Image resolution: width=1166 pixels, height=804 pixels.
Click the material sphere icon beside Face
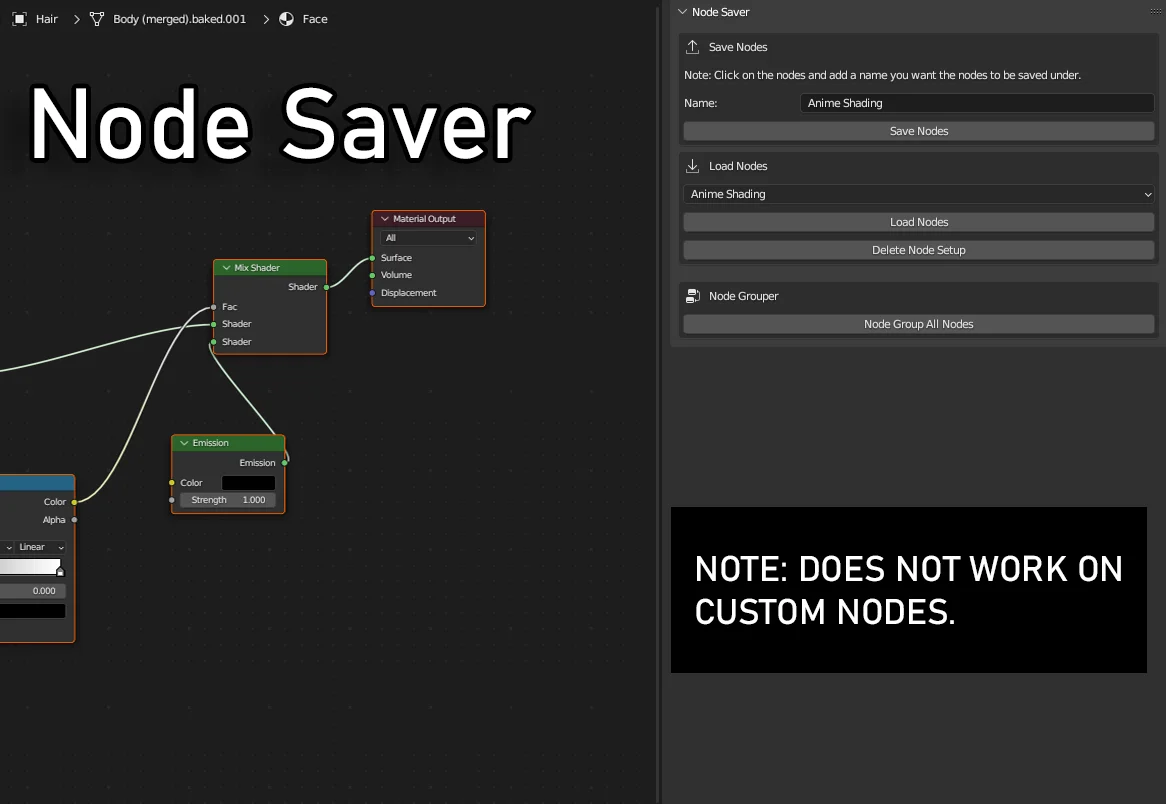[287, 19]
